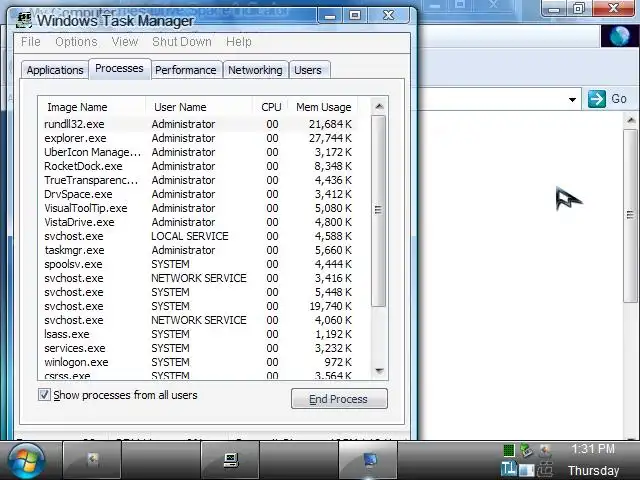Open the File menu

[31, 42]
